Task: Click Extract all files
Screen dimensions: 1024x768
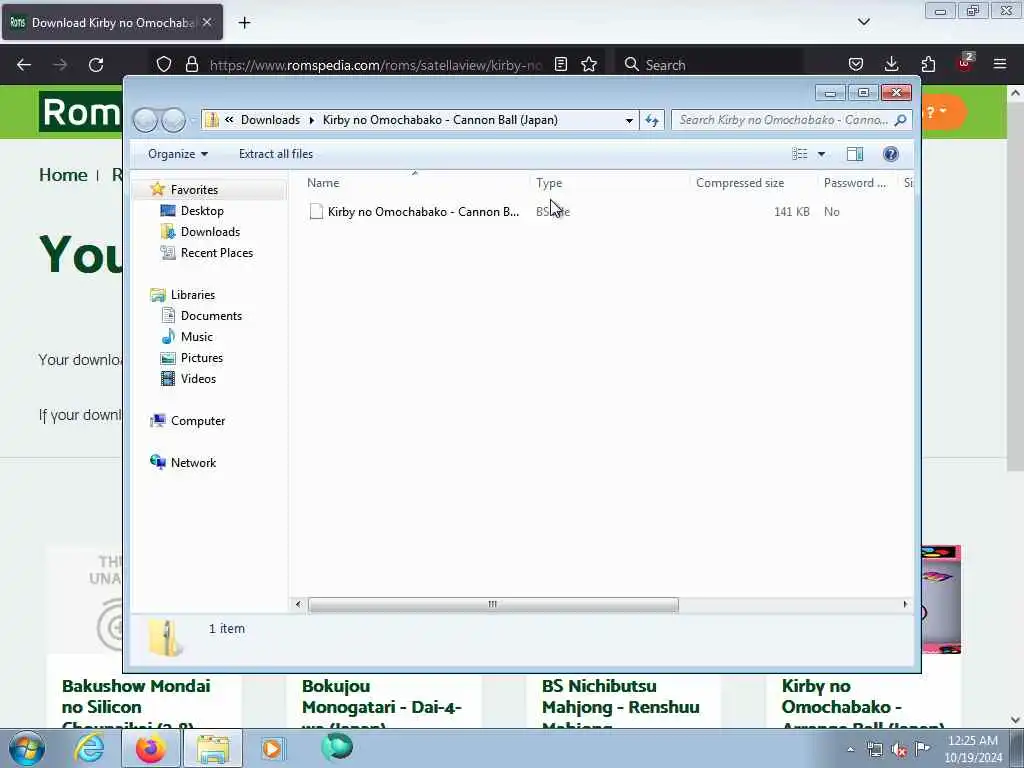Action: tap(276, 154)
